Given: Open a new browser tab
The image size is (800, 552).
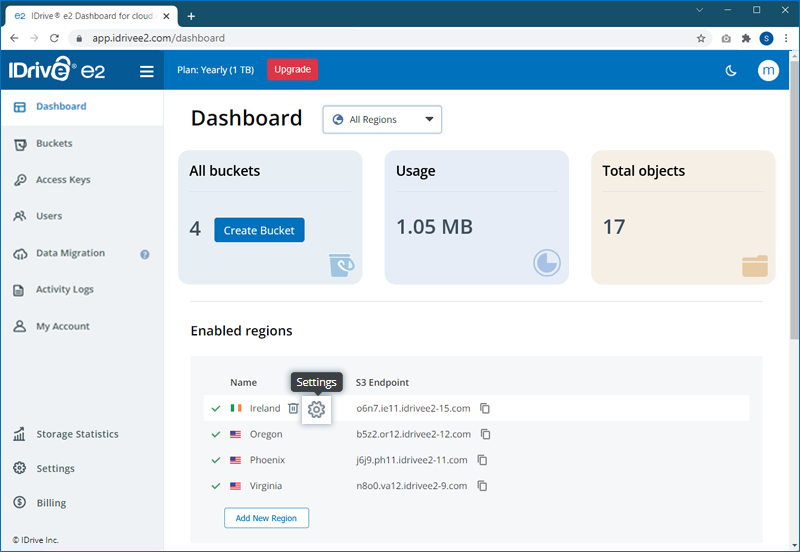Looking at the screenshot, I should click(x=191, y=16).
